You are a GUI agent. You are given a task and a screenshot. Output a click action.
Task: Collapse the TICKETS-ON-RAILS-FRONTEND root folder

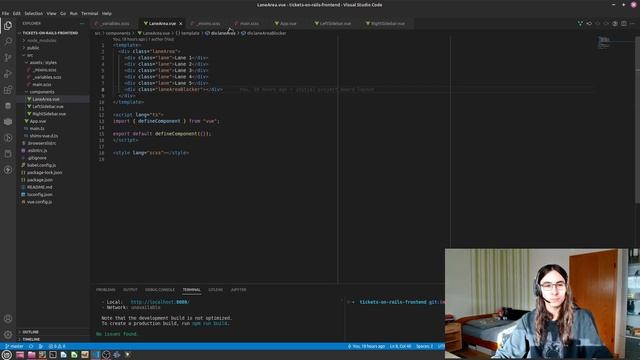50,33
